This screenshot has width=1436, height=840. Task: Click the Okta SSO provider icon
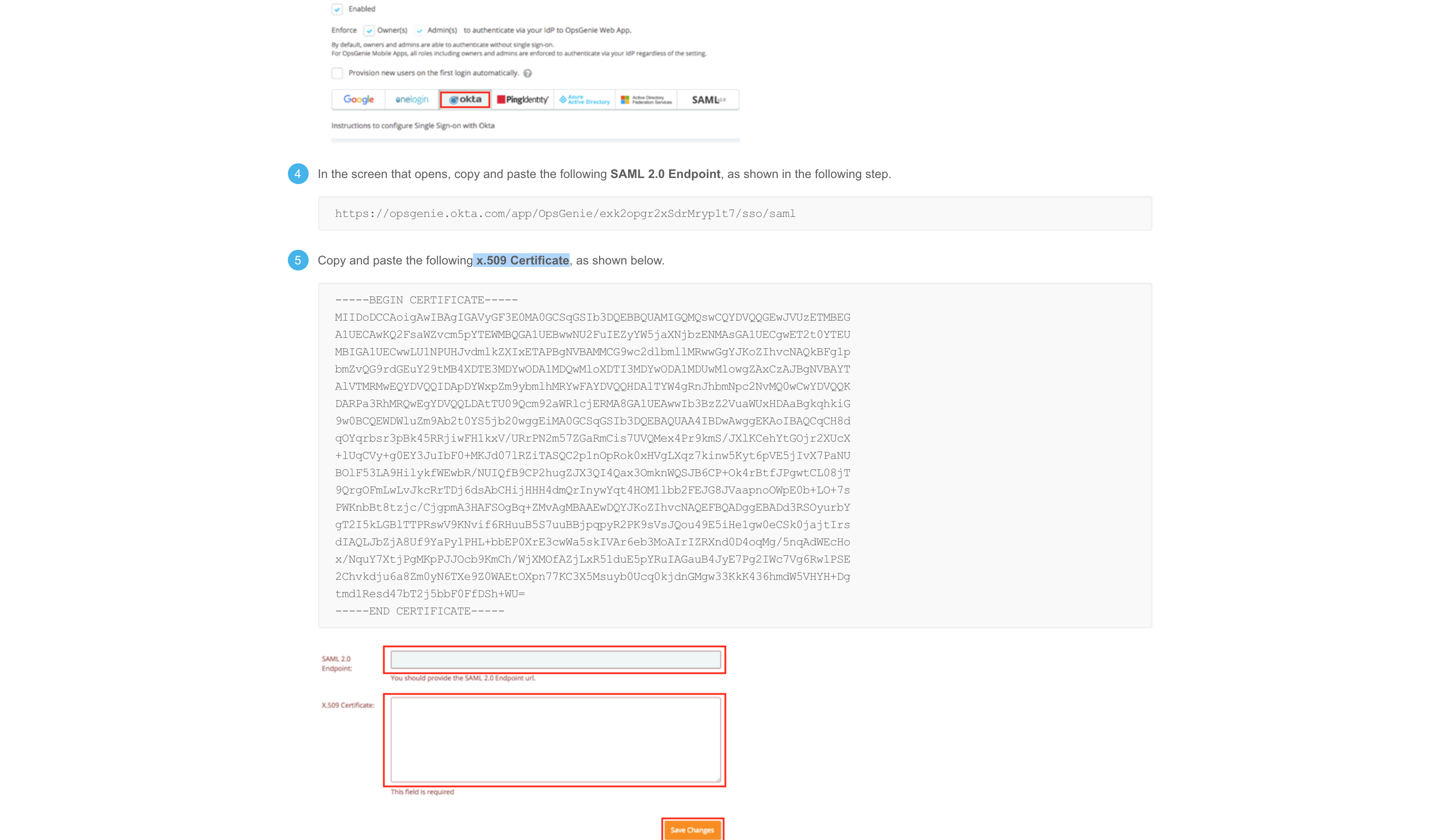point(464,100)
